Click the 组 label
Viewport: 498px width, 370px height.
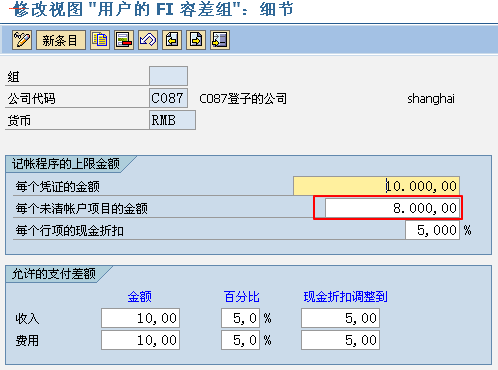click(x=13, y=77)
